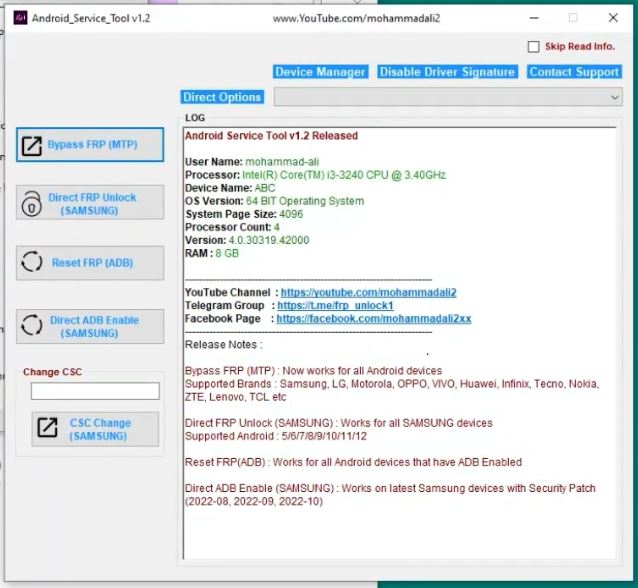Open Contact Support

pos(574,72)
